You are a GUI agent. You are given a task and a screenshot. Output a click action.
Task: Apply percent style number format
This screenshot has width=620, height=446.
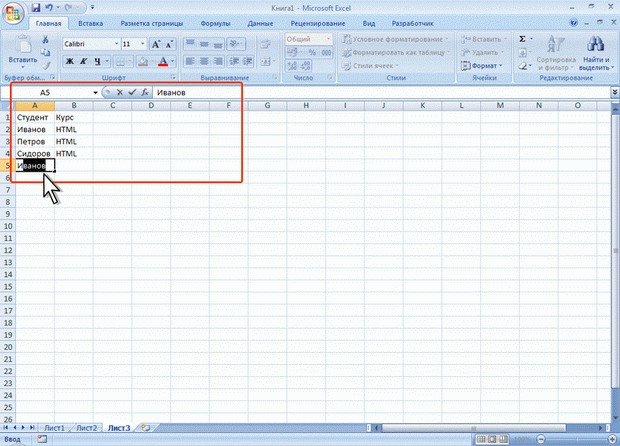(312, 53)
